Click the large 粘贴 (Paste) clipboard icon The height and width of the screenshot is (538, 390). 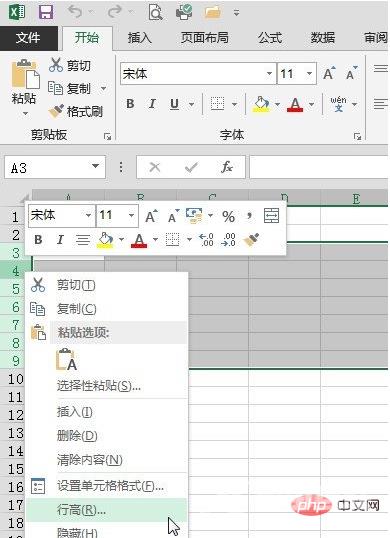(x=25, y=74)
